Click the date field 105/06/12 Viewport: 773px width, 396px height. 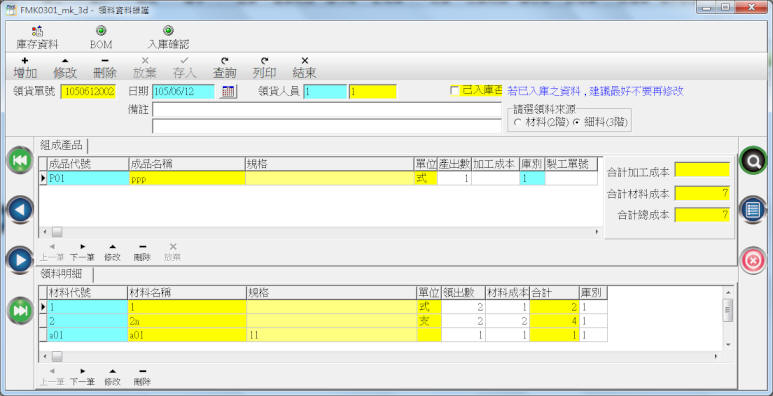(183, 92)
